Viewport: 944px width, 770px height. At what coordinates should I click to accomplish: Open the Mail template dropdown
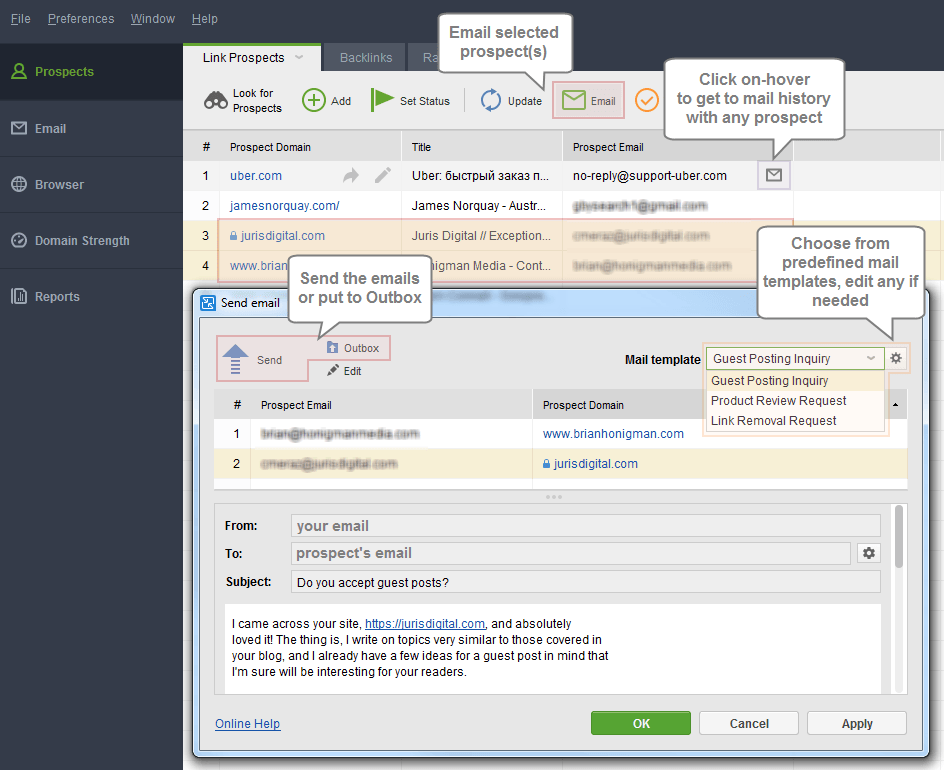click(794, 359)
